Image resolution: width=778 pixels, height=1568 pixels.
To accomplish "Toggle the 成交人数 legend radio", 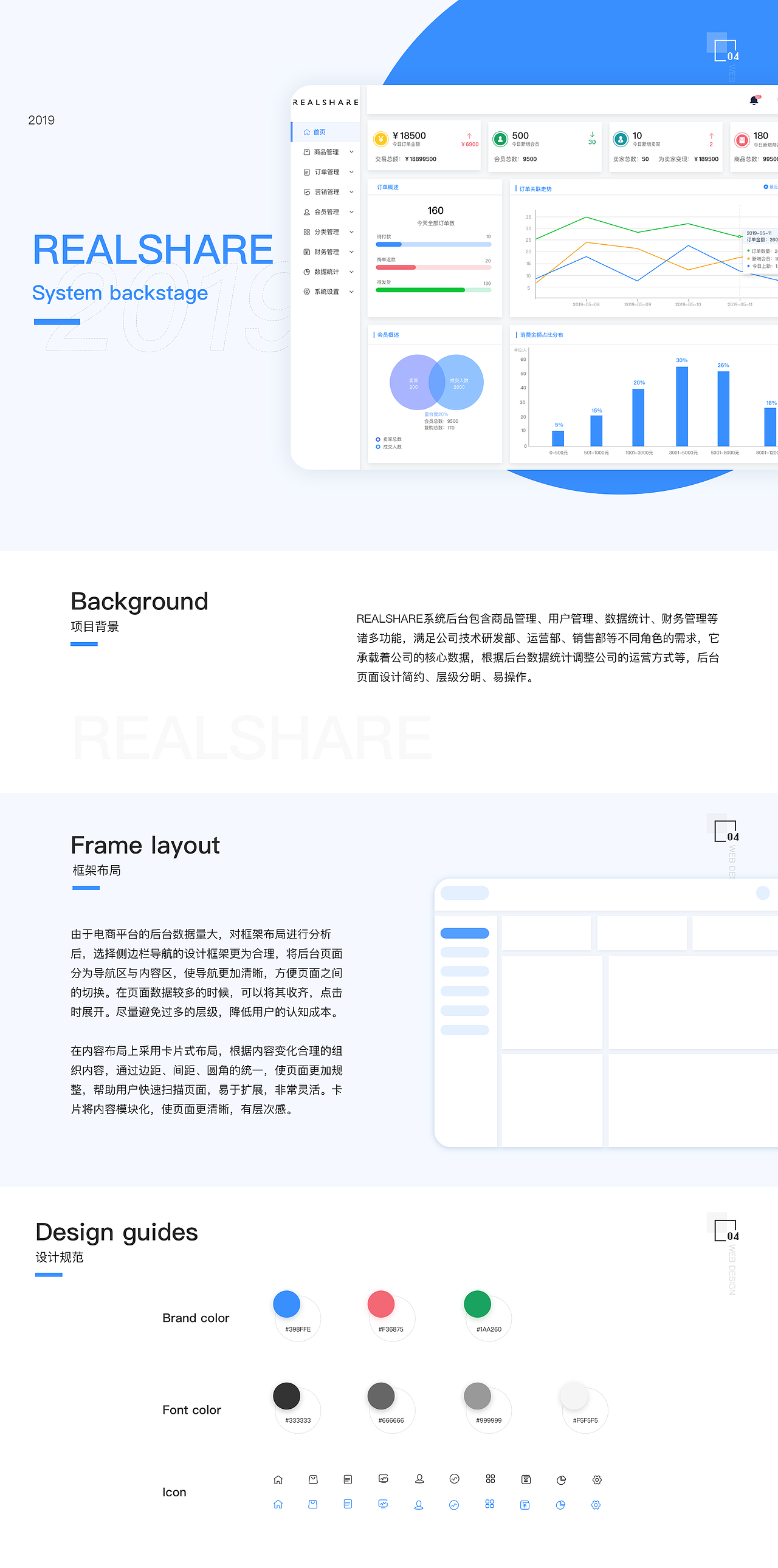I will pyautogui.click(x=378, y=447).
